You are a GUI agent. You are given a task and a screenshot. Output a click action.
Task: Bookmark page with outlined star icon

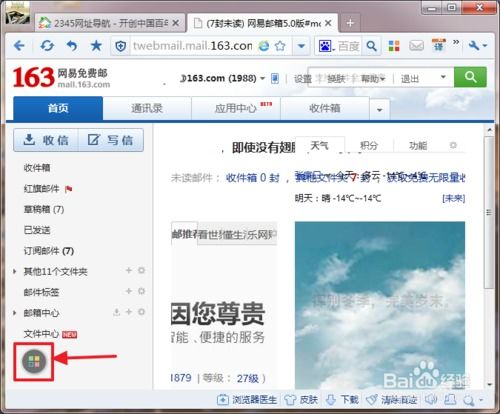(280, 46)
